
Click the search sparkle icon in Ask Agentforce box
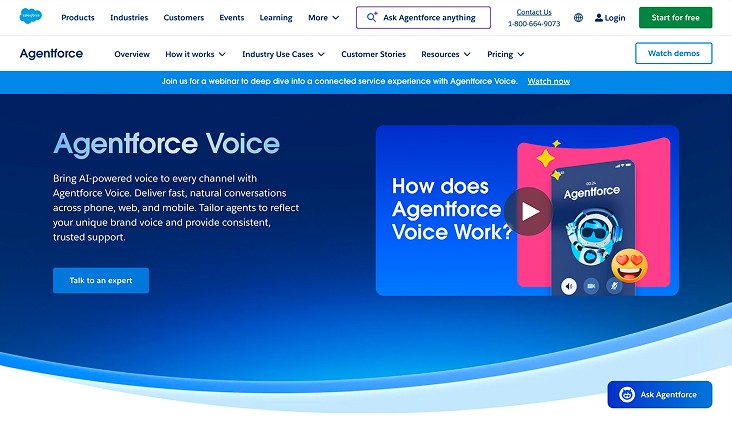372,17
